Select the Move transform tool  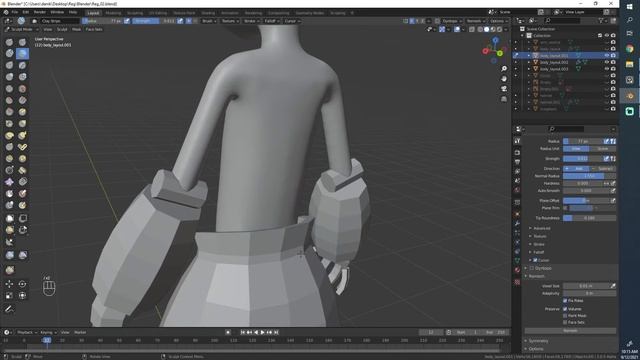(x=9, y=284)
